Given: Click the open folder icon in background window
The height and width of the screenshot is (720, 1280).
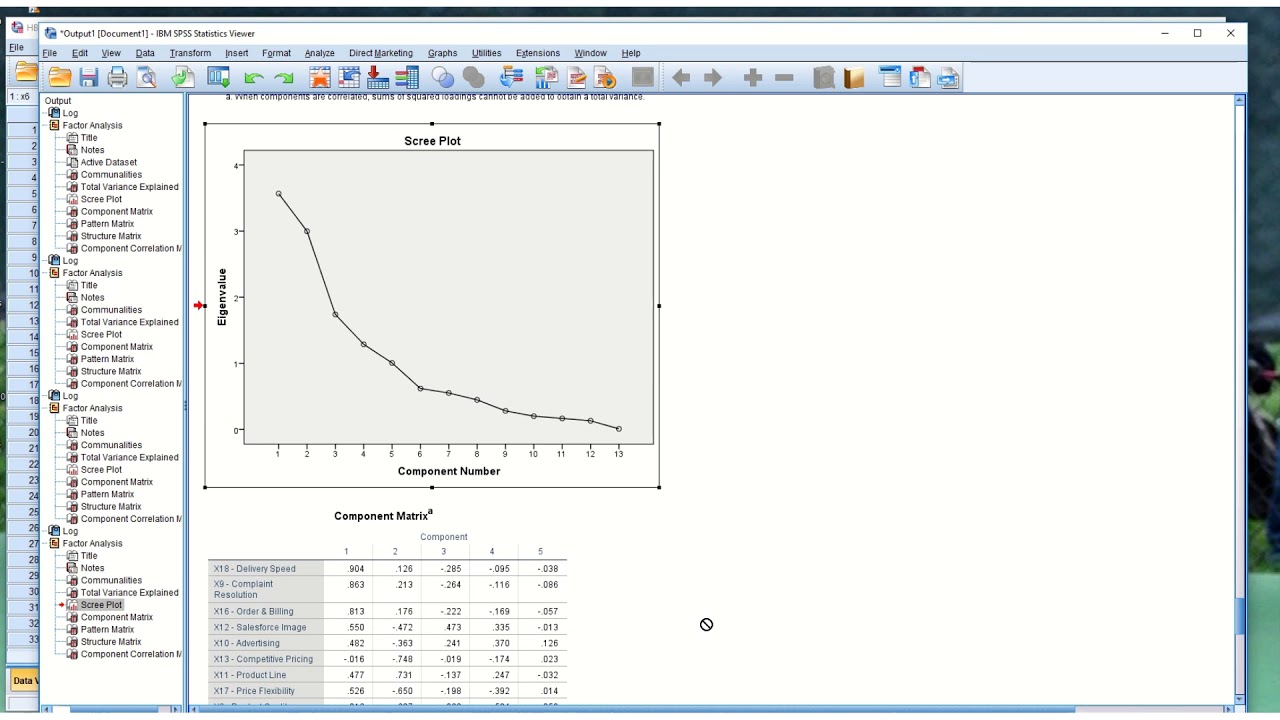Looking at the screenshot, I should coord(26,72).
